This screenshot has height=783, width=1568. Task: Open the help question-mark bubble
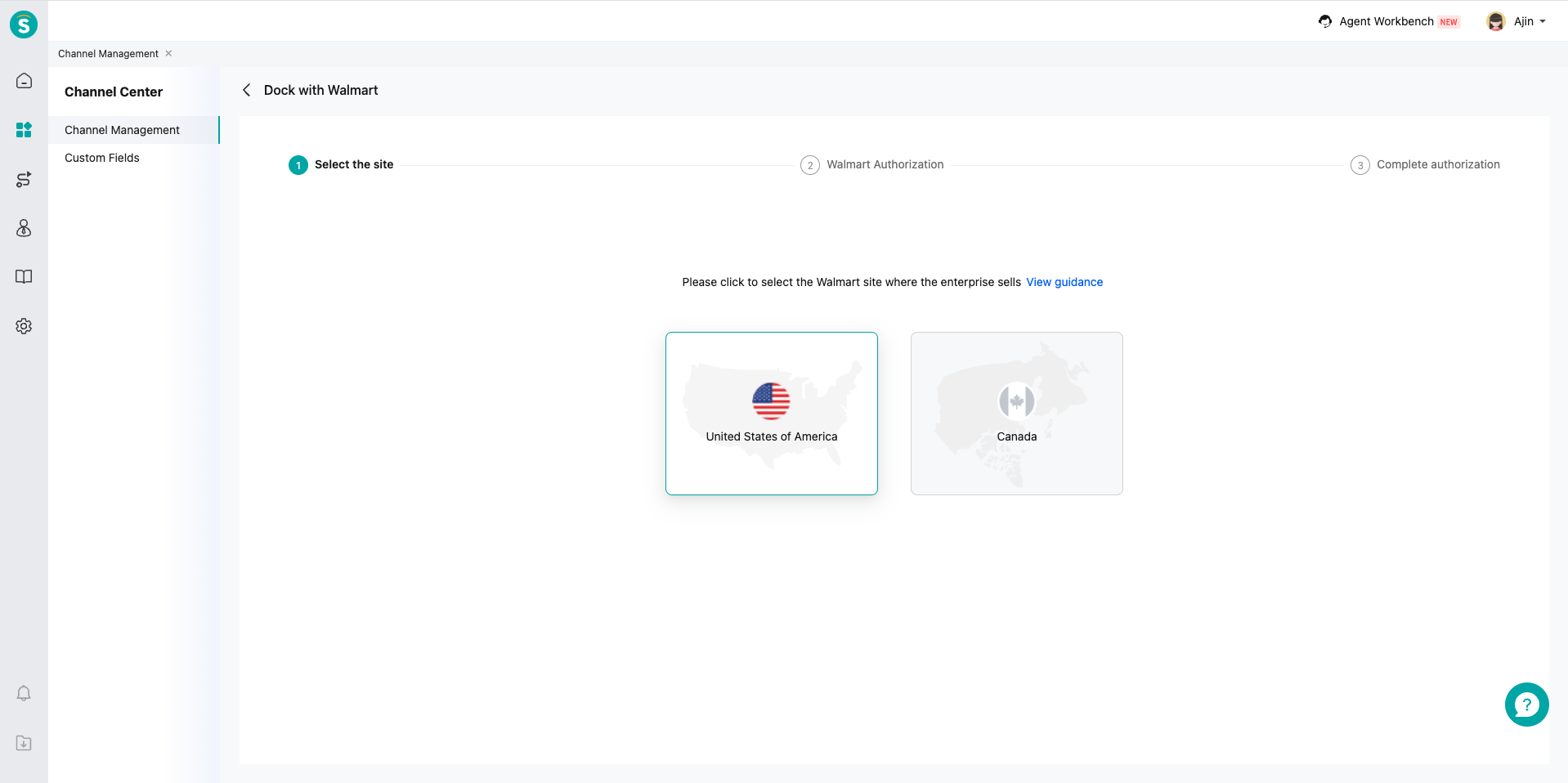[x=1526, y=705]
